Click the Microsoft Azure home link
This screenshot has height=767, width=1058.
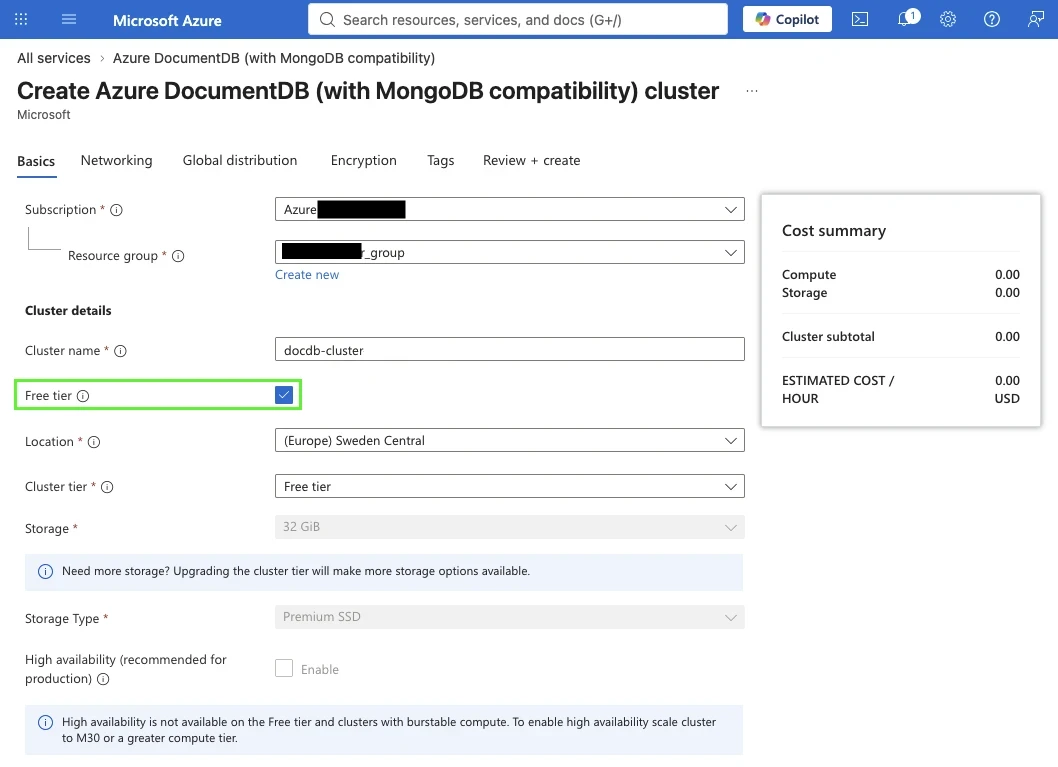point(167,20)
